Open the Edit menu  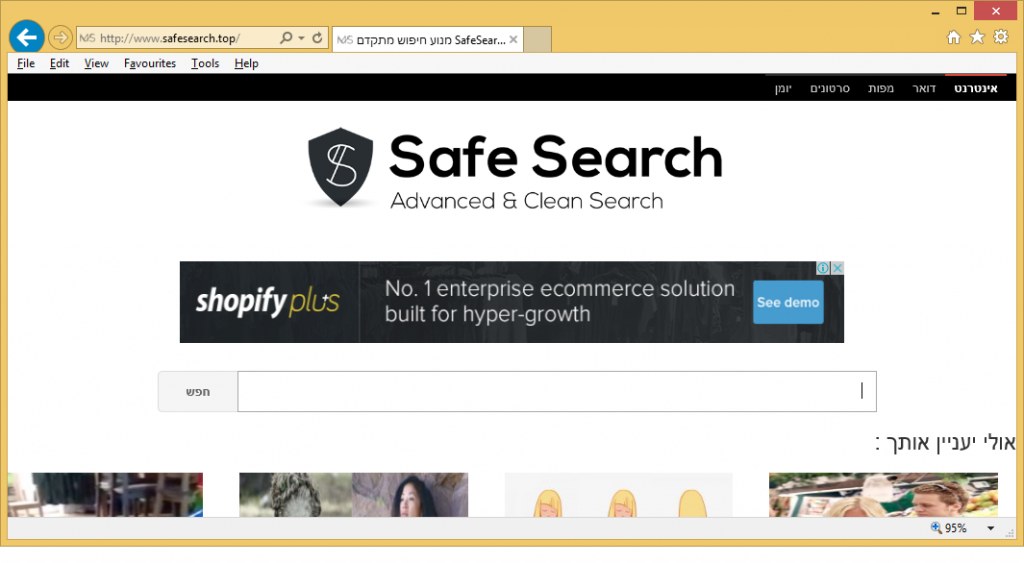59,63
